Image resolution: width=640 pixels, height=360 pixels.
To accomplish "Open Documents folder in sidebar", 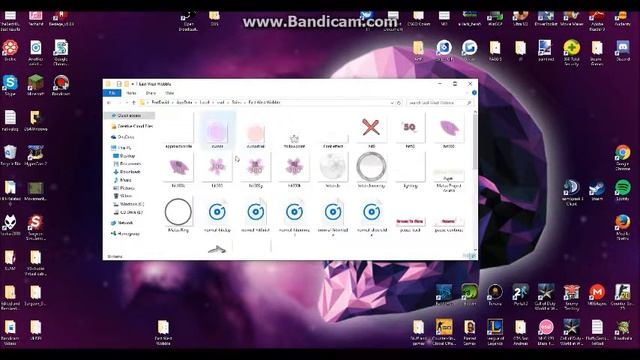I will [x=127, y=164].
